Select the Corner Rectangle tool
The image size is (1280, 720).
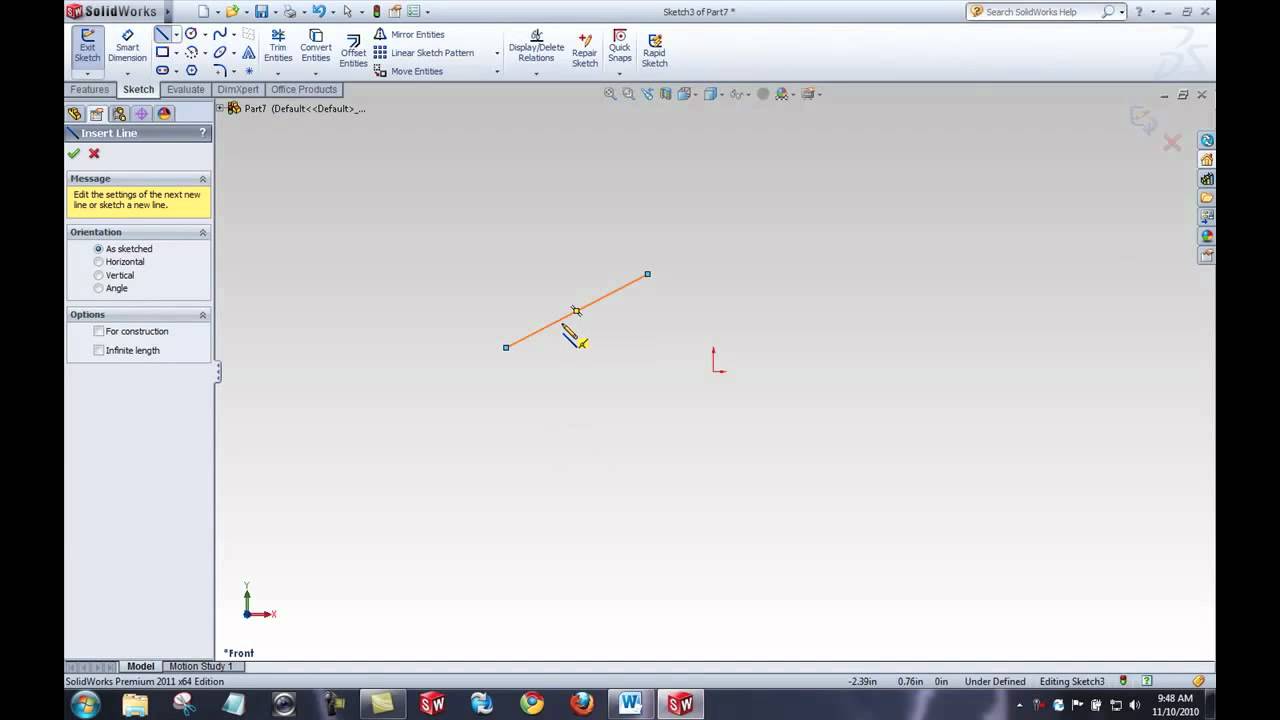click(162, 52)
